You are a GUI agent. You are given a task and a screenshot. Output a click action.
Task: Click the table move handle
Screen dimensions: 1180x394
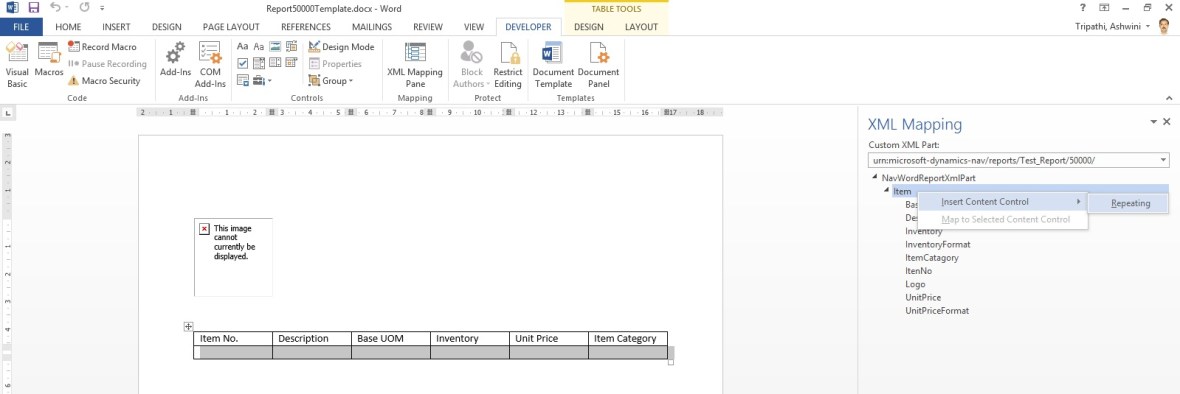click(x=188, y=326)
